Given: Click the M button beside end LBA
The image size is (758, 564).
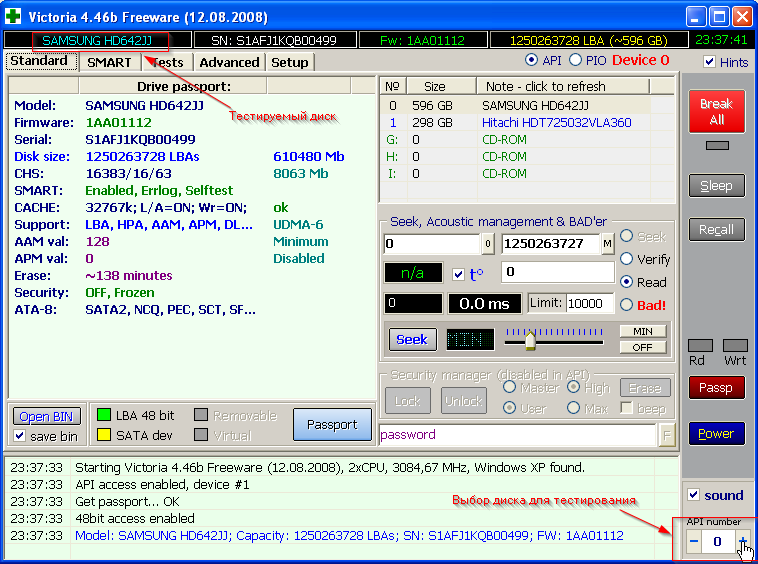Looking at the screenshot, I should click(607, 244).
